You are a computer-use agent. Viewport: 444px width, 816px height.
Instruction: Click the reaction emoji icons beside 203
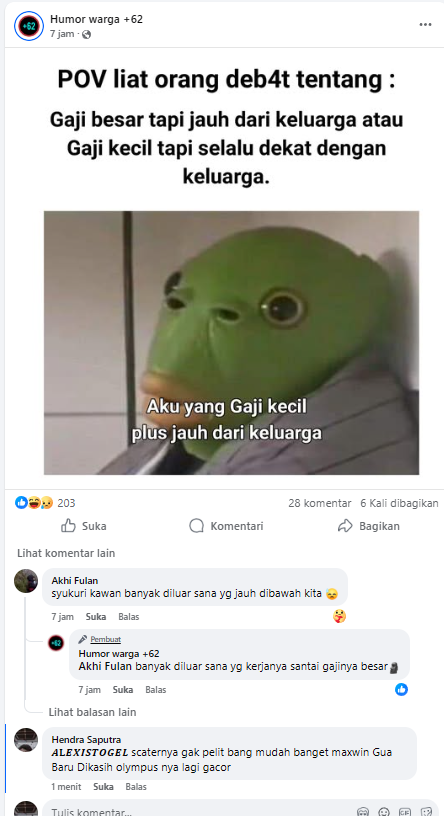pyautogui.click(x=34, y=503)
